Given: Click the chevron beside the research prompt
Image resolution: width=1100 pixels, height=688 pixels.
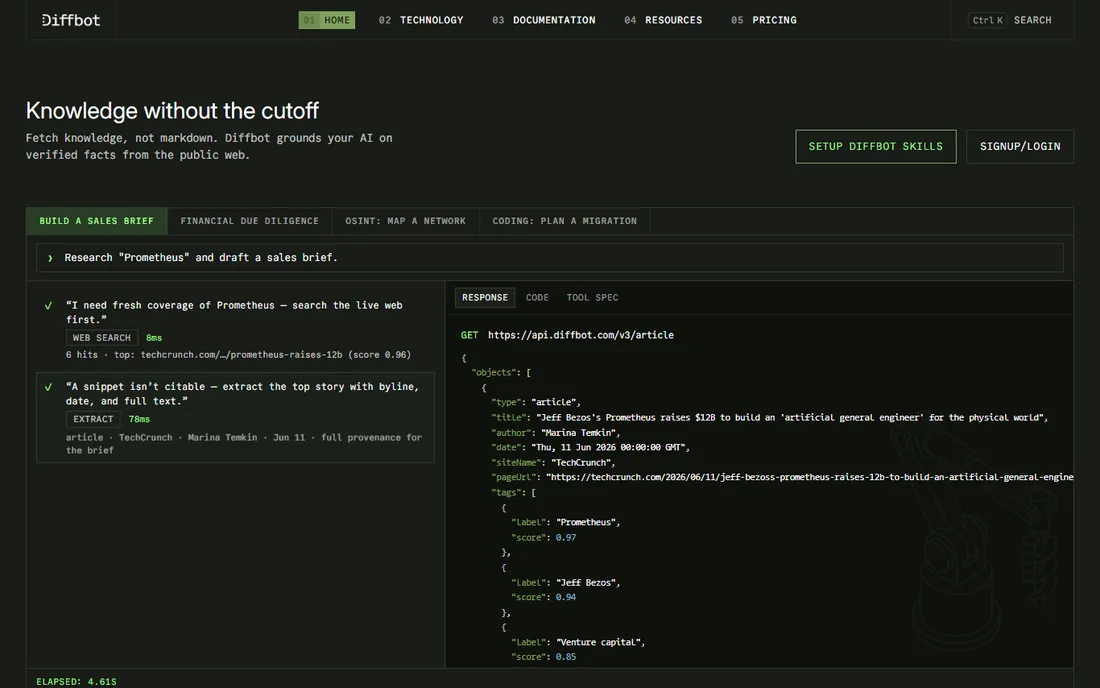Looking at the screenshot, I should (x=50, y=258).
